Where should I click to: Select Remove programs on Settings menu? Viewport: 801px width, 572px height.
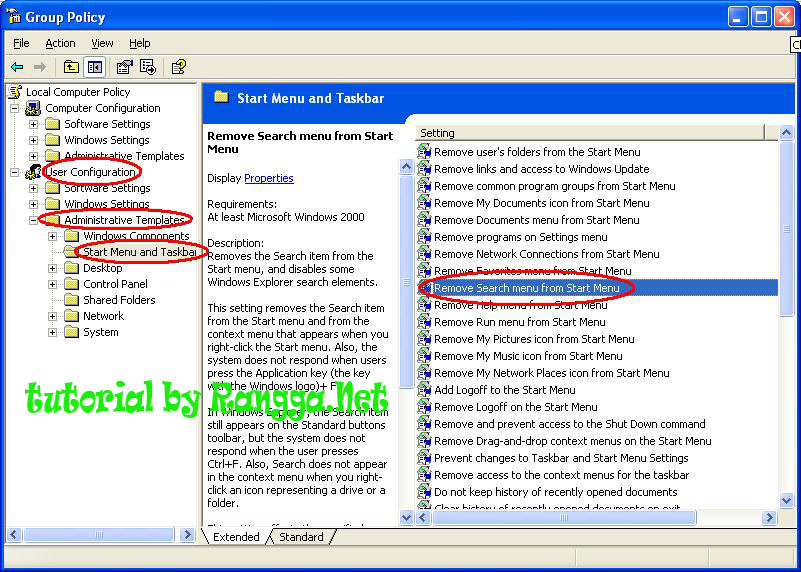tap(521, 237)
